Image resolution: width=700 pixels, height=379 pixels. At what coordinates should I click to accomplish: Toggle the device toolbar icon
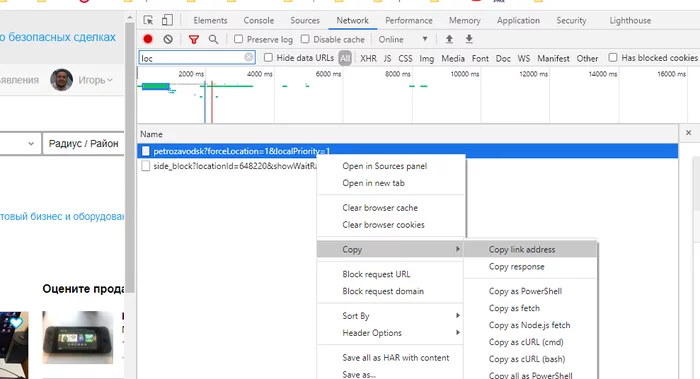[167, 20]
